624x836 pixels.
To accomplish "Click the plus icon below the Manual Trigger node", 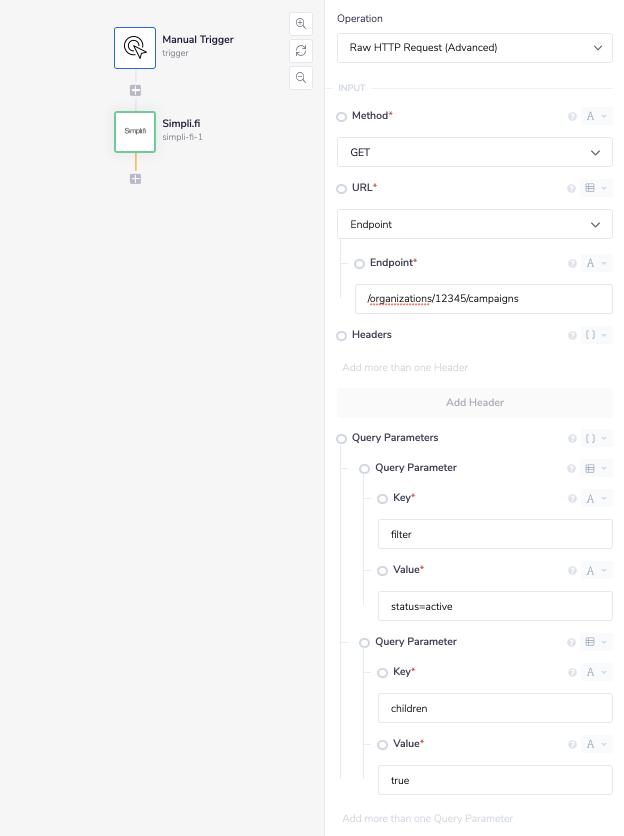I will pyautogui.click(x=134, y=90).
